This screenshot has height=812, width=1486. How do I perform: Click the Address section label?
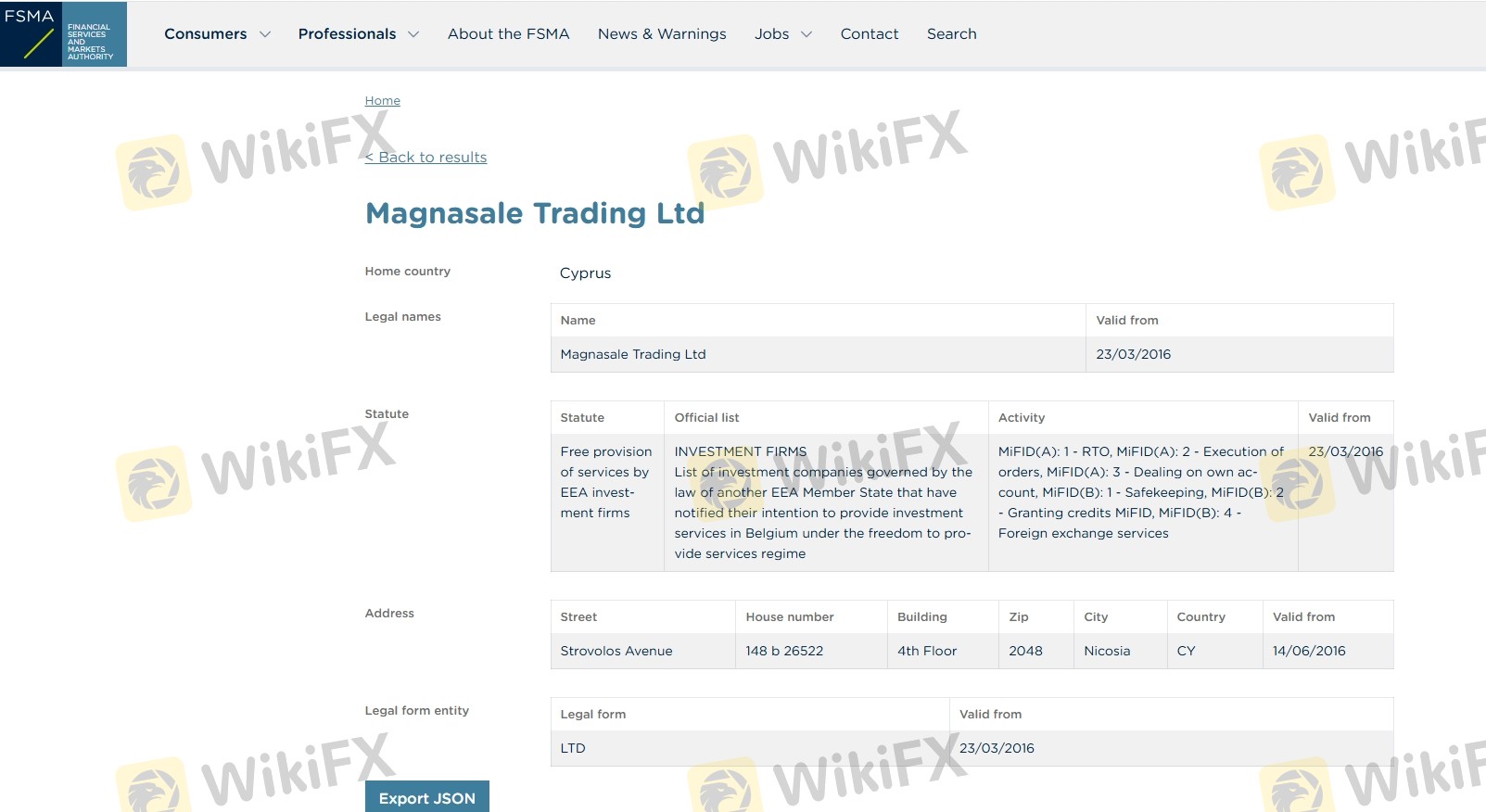click(389, 614)
